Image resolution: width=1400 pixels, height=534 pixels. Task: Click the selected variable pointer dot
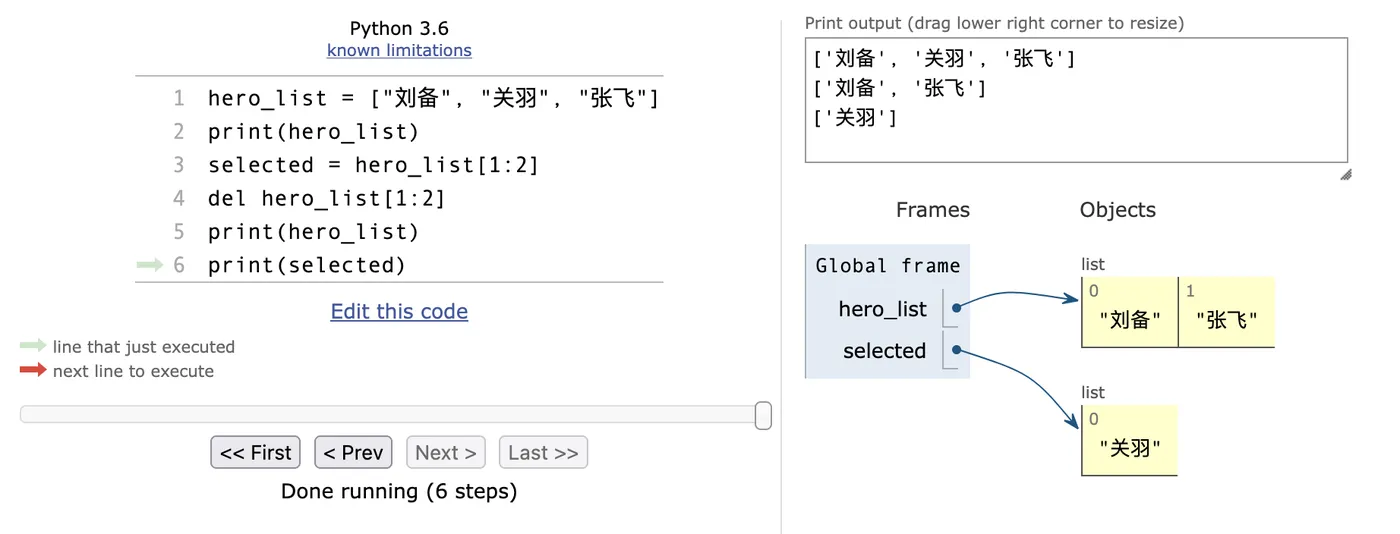[x=957, y=351]
